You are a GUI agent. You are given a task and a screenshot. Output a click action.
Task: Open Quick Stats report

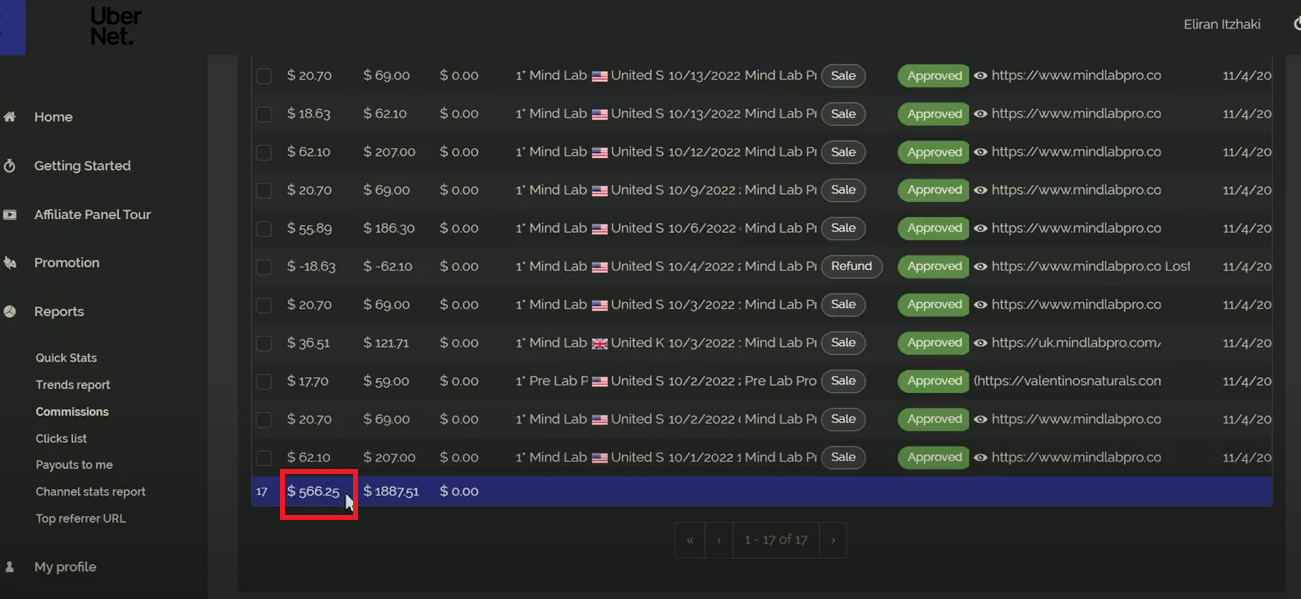tap(66, 358)
